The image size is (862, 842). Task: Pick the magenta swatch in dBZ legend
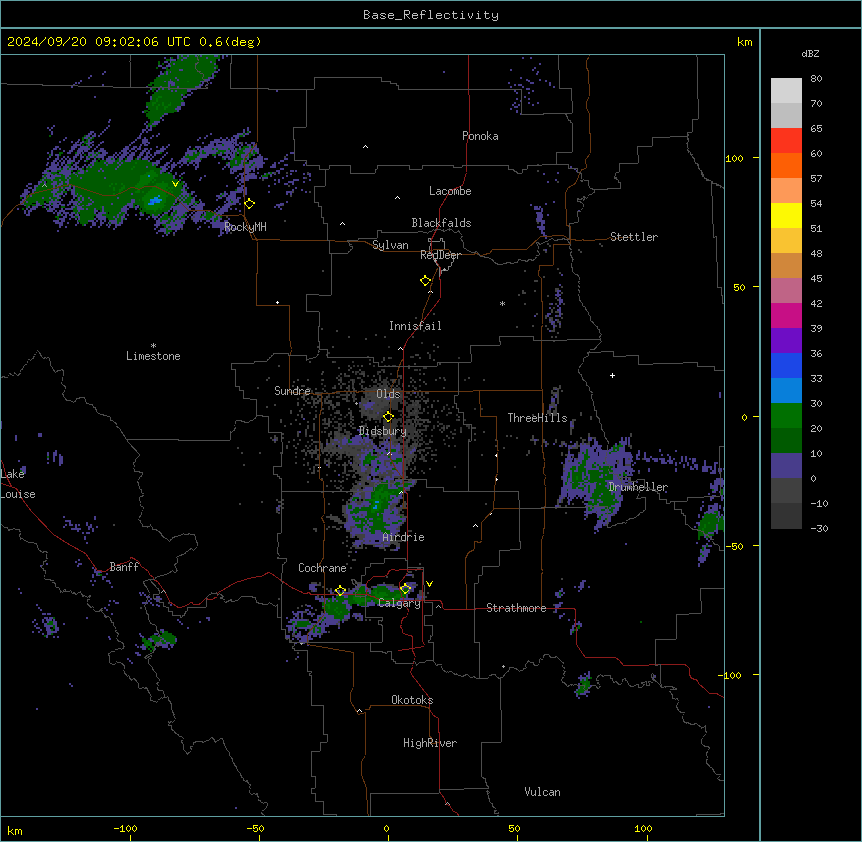click(786, 315)
